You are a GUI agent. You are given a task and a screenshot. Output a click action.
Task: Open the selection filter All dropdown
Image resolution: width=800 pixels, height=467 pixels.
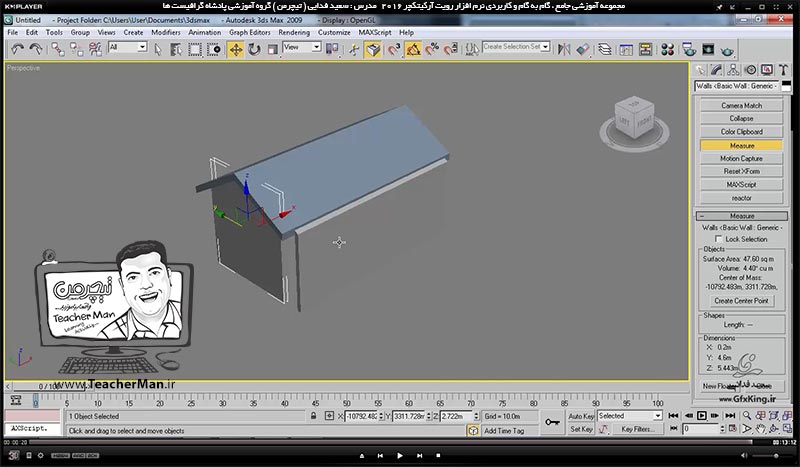click(128, 47)
